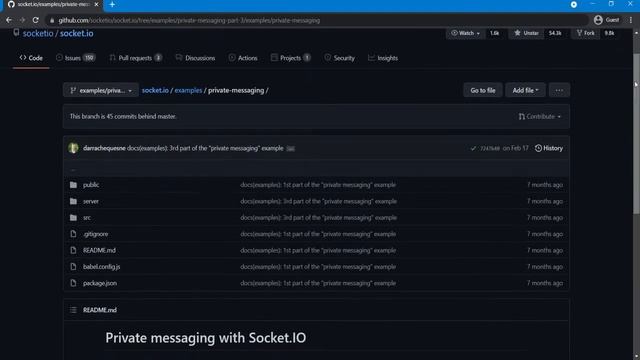Open the Projects tab
The width and height of the screenshot is (640, 360).
point(291,58)
